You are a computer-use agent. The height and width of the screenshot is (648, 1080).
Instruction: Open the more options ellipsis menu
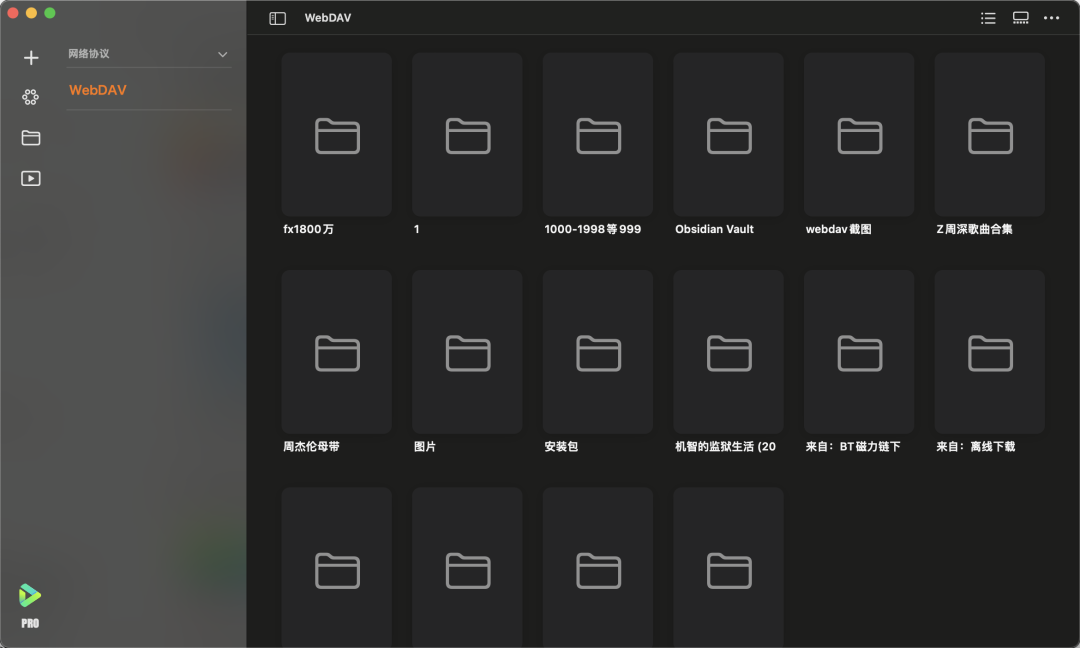pyautogui.click(x=1052, y=18)
